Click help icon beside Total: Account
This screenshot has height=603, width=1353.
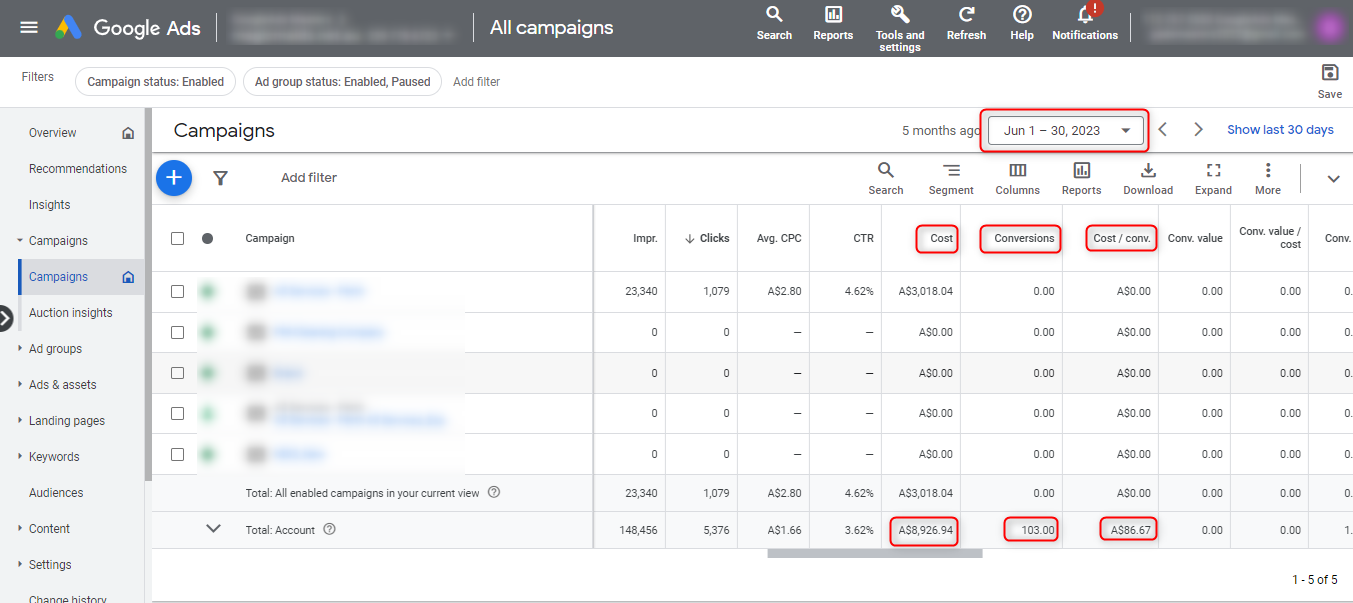click(x=330, y=530)
